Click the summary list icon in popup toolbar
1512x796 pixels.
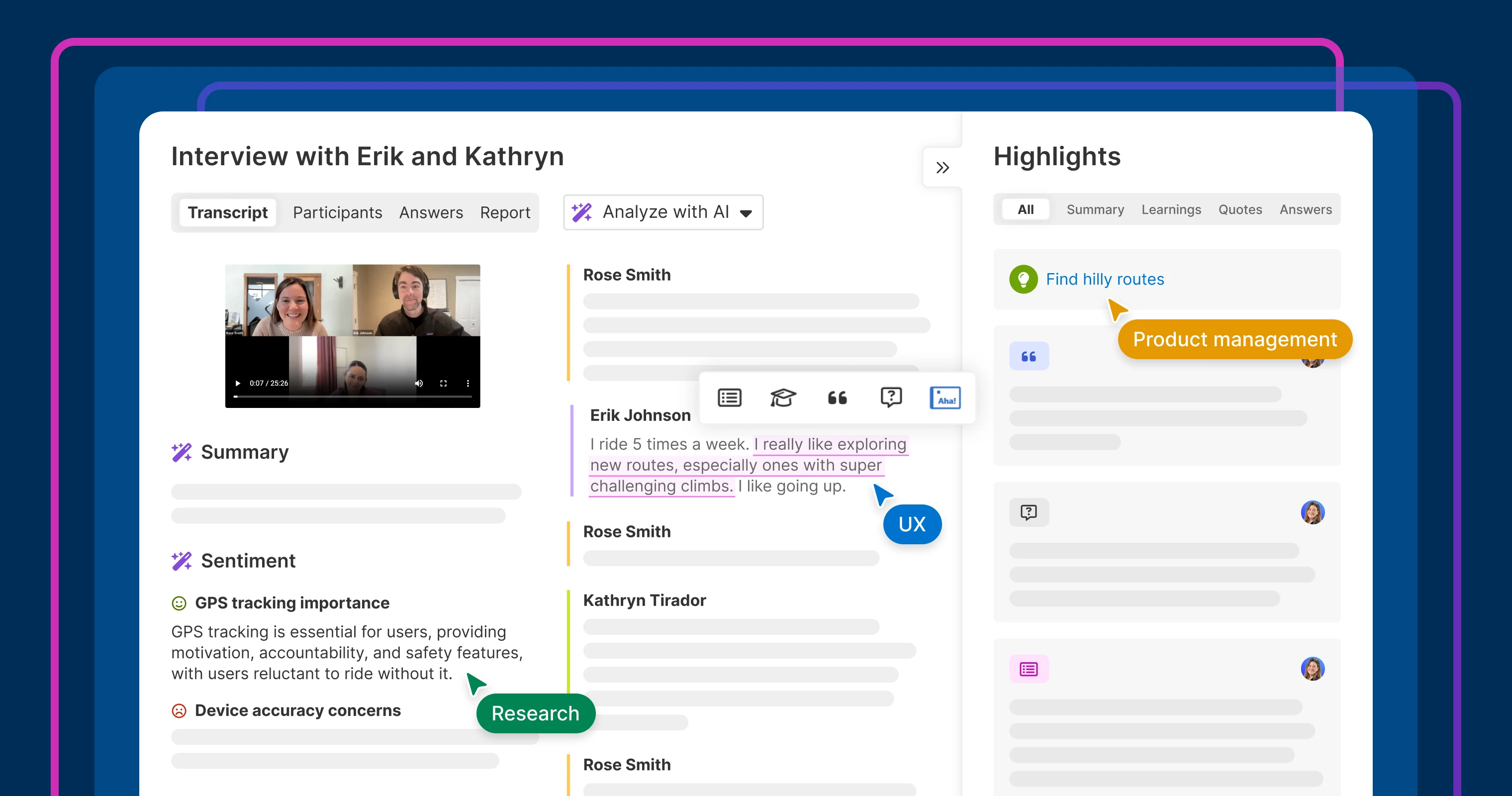pyautogui.click(x=729, y=398)
